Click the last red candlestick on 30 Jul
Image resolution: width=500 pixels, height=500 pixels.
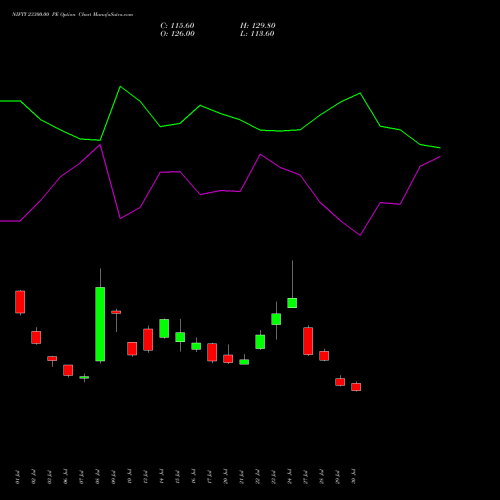pyautogui.click(x=356, y=387)
